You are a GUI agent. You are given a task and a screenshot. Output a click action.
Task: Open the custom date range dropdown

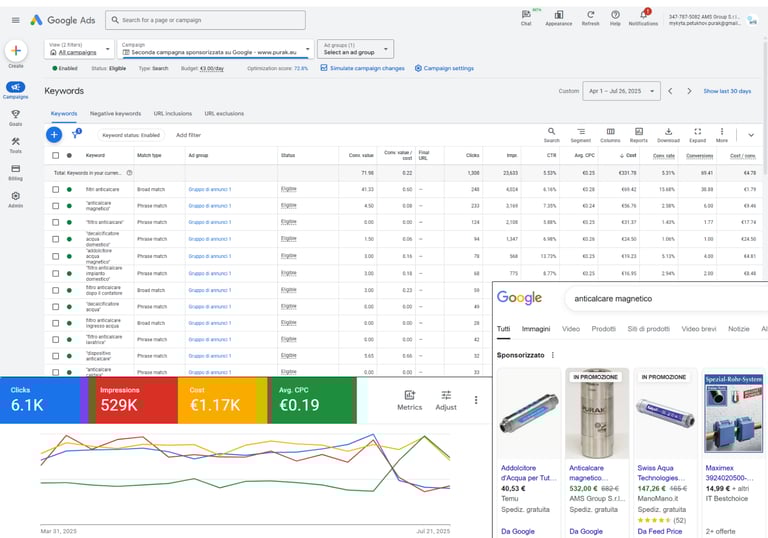click(621, 91)
